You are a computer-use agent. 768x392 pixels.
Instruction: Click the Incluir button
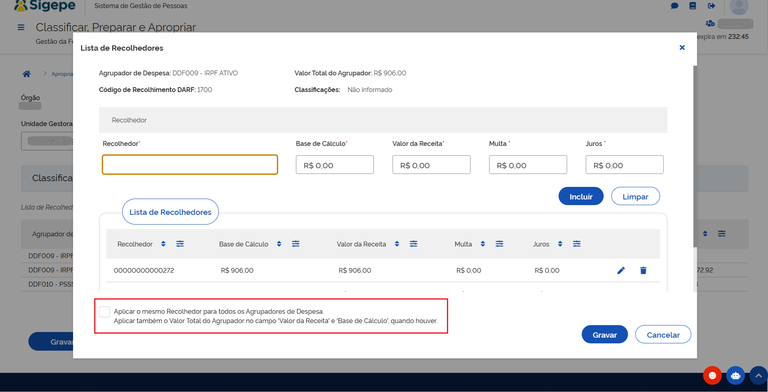pyautogui.click(x=581, y=196)
